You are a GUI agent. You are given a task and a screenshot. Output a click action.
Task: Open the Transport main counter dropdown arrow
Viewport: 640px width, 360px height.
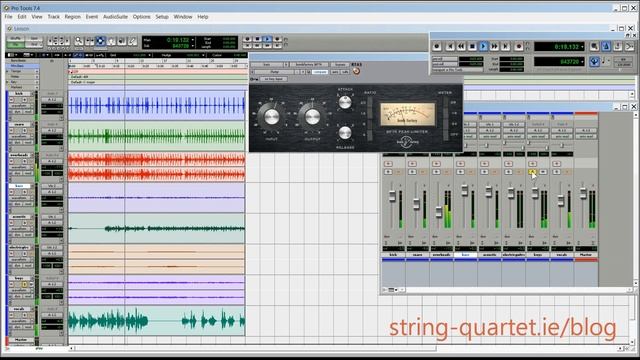click(582, 47)
